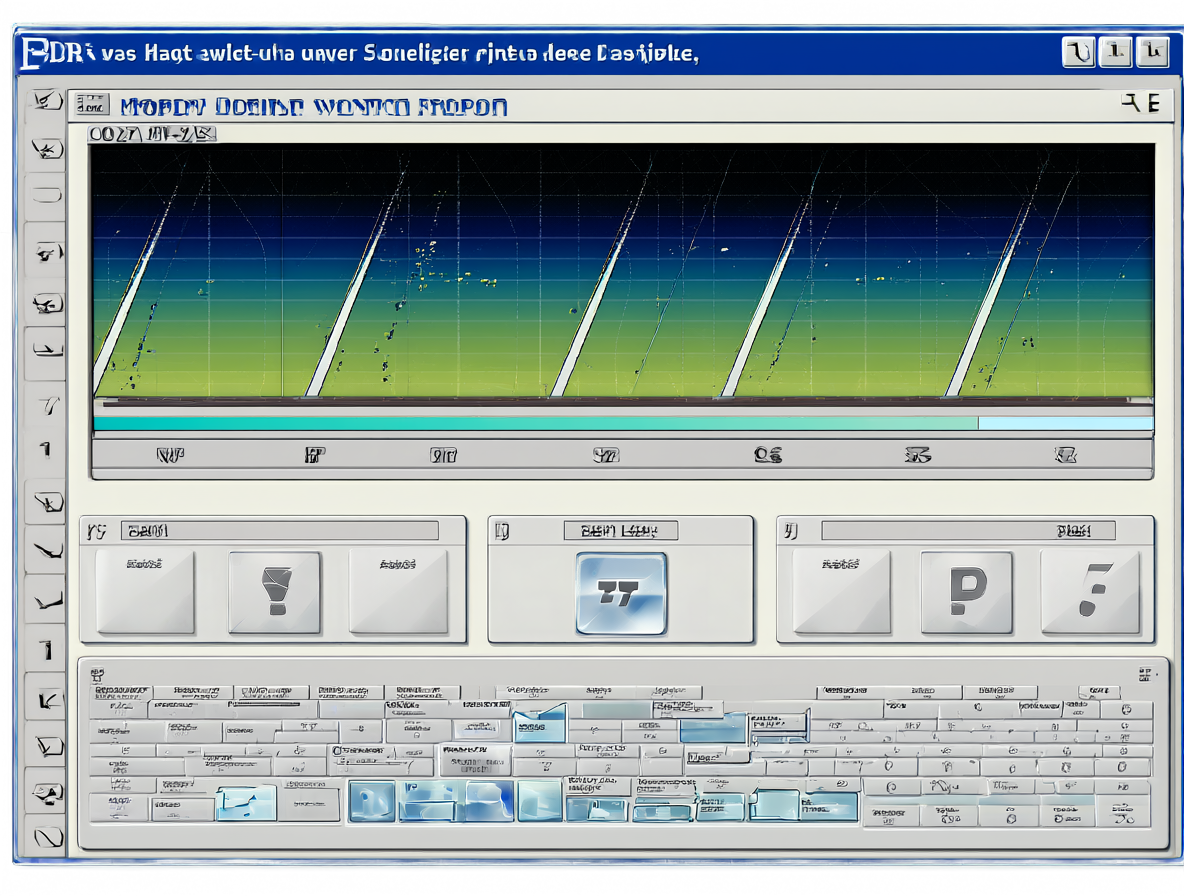The image size is (1184, 896).
Task: Click the small icon at the top-left of the bottom grid panel
Action: click(x=97, y=674)
